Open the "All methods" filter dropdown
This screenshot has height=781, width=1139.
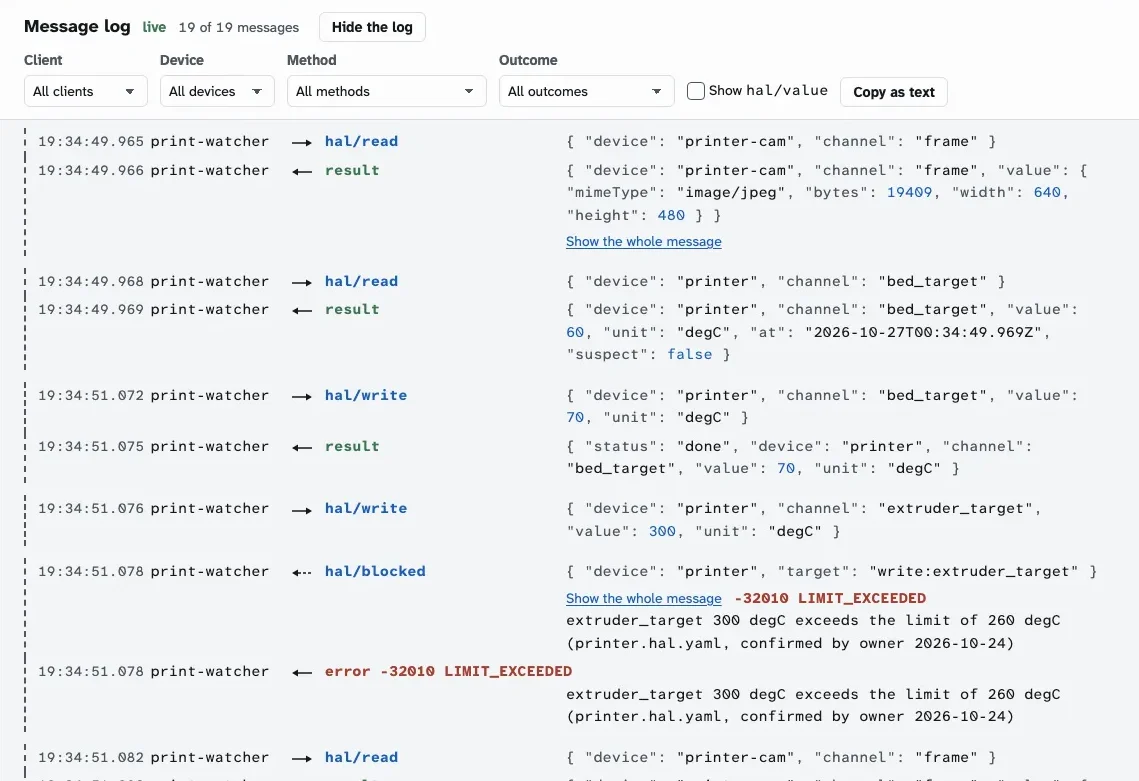click(x=386, y=92)
